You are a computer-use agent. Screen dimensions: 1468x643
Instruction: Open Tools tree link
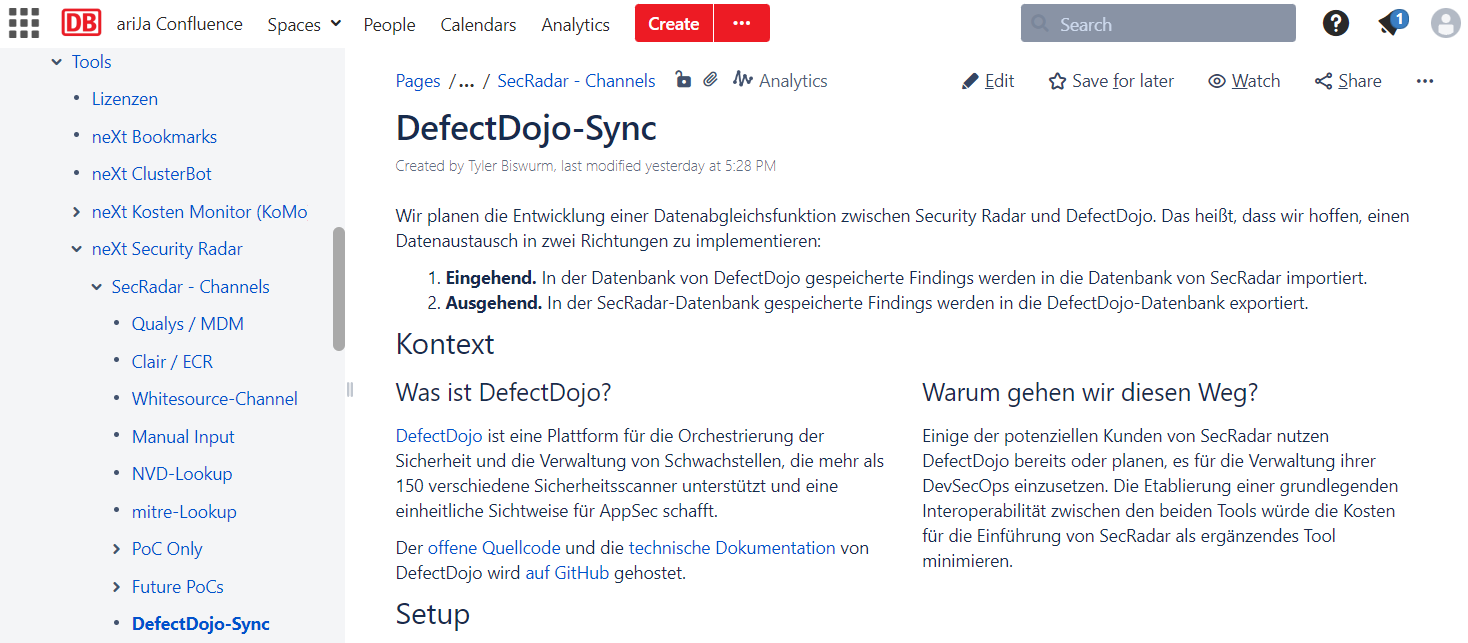click(91, 62)
